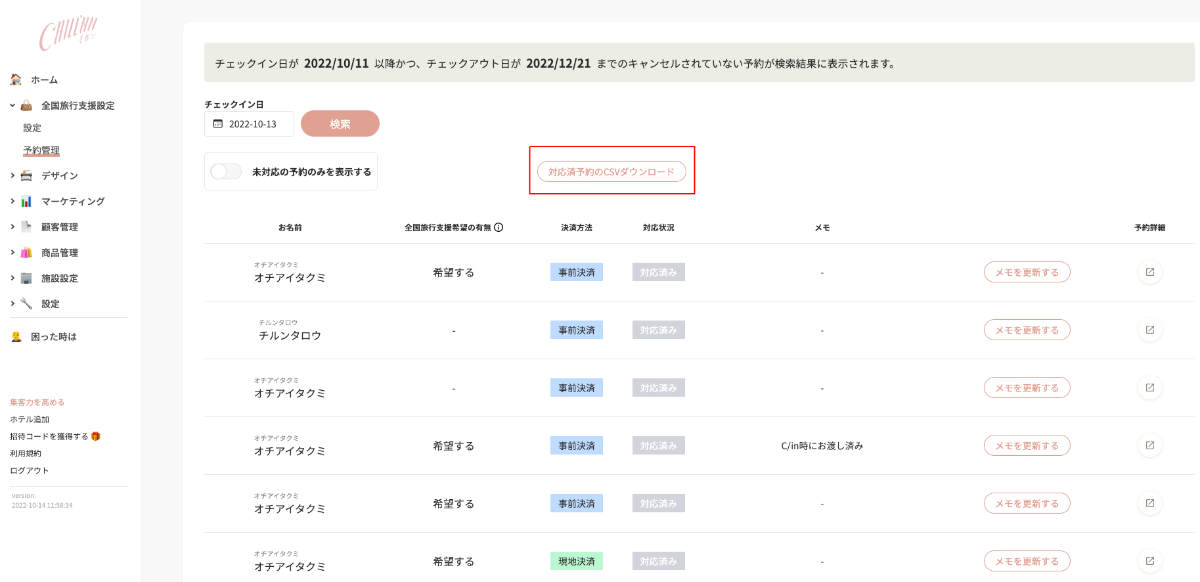Image resolution: width=1200 pixels, height=582 pixels.
Task: Open reservation details for チルンタロウ row
Action: tap(1149, 330)
